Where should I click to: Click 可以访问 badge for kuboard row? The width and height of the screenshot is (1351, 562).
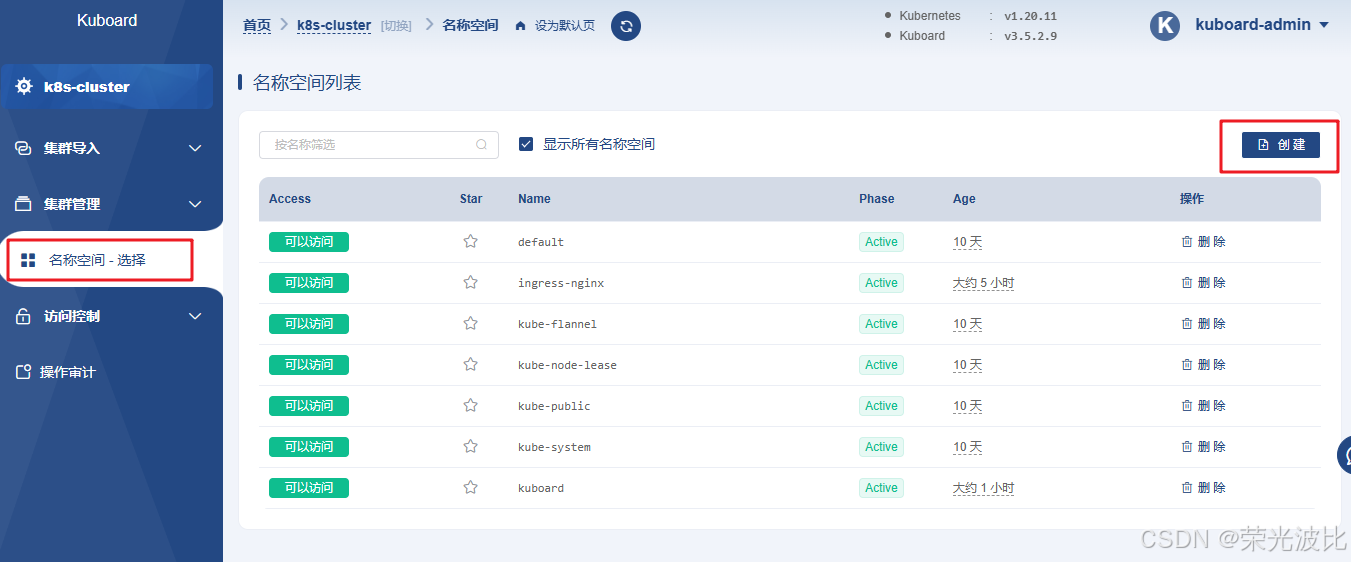click(x=309, y=488)
